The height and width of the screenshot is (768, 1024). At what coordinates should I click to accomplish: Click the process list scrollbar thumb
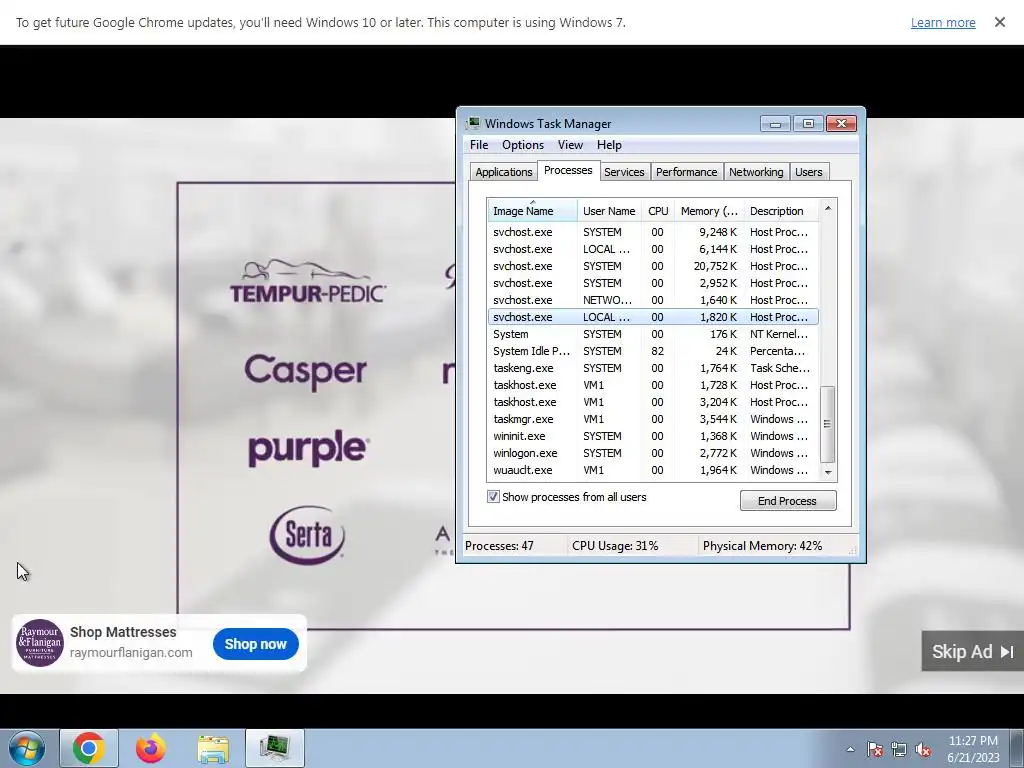(x=827, y=424)
